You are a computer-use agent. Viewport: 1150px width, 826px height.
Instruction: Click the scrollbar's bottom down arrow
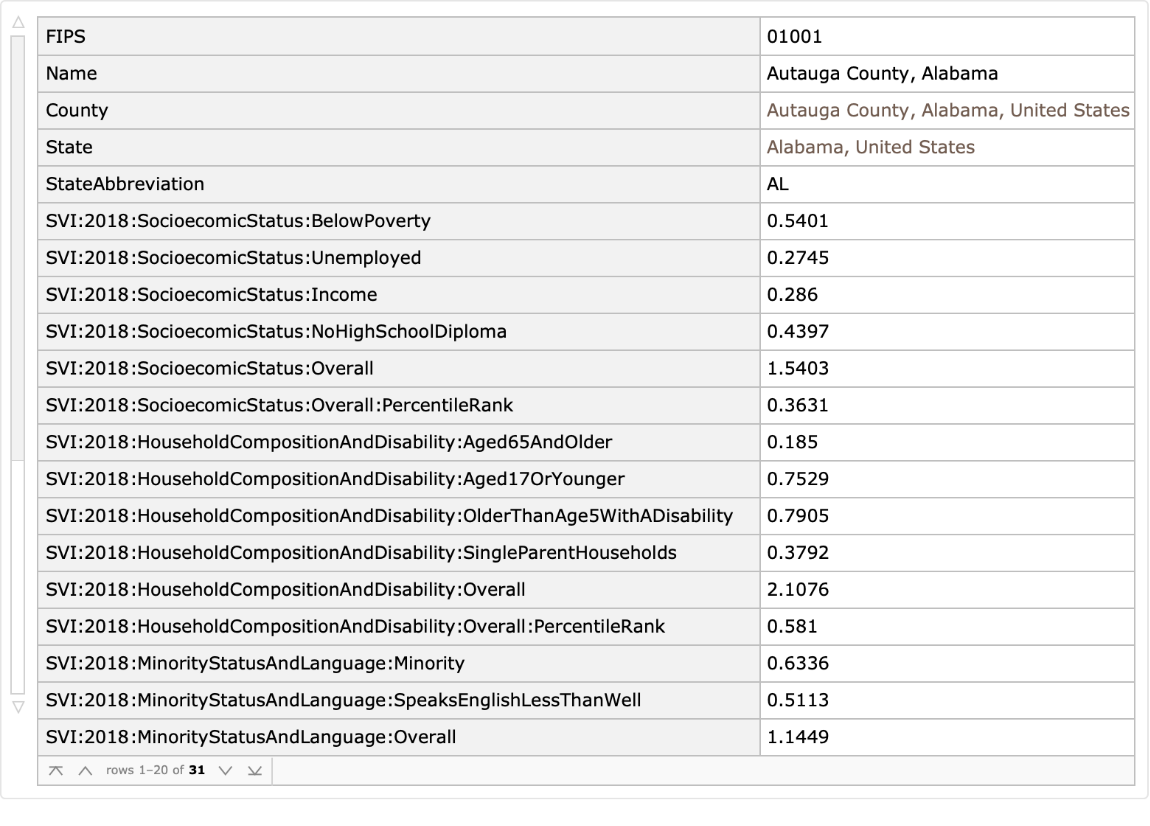pos(17,707)
